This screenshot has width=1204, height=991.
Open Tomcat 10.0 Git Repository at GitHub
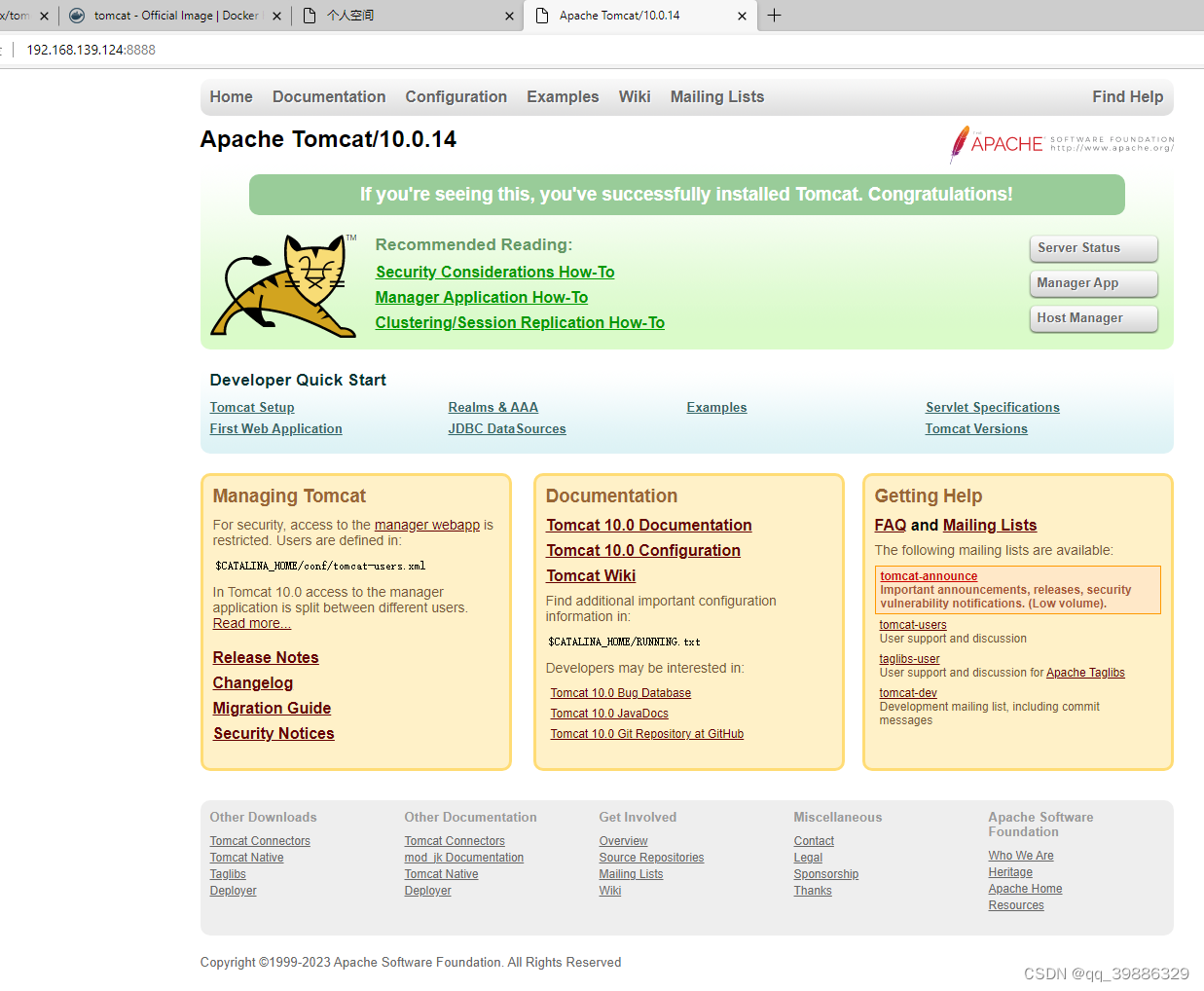[x=647, y=734]
